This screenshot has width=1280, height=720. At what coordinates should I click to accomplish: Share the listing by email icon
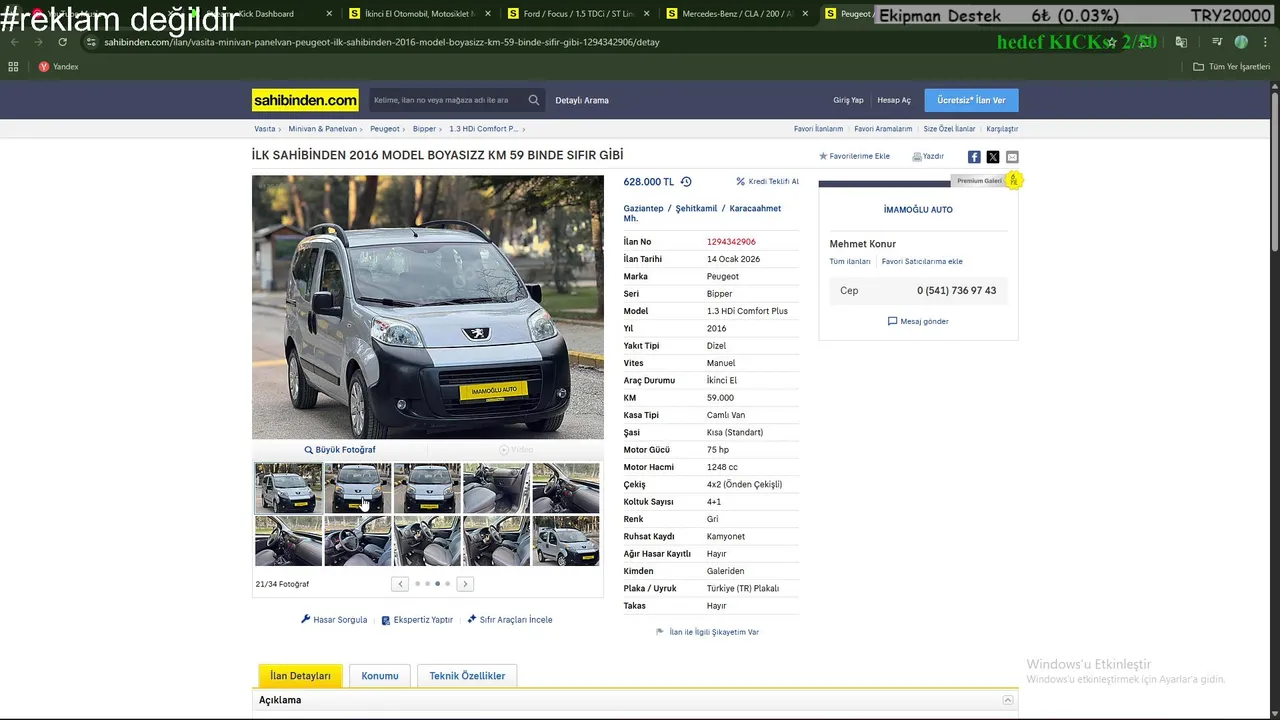(x=1012, y=157)
